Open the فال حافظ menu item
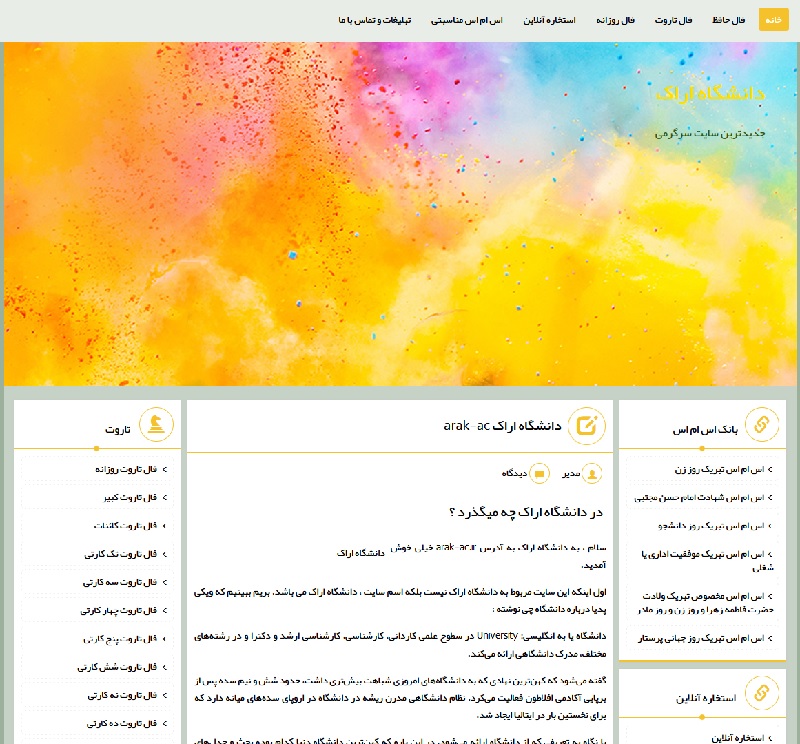 pyautogui.click(x=729, y=20)
